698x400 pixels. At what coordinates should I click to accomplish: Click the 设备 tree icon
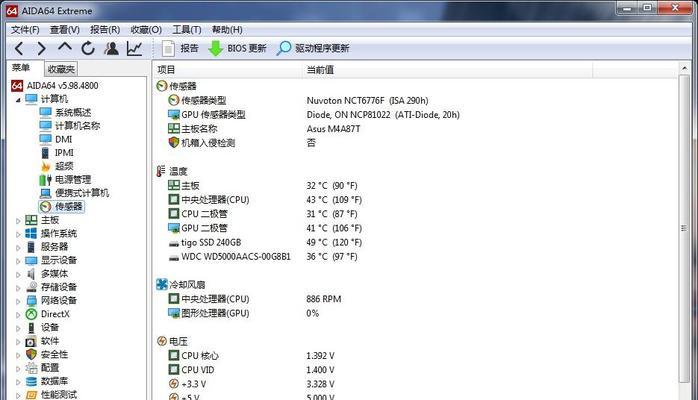[31, 327]
